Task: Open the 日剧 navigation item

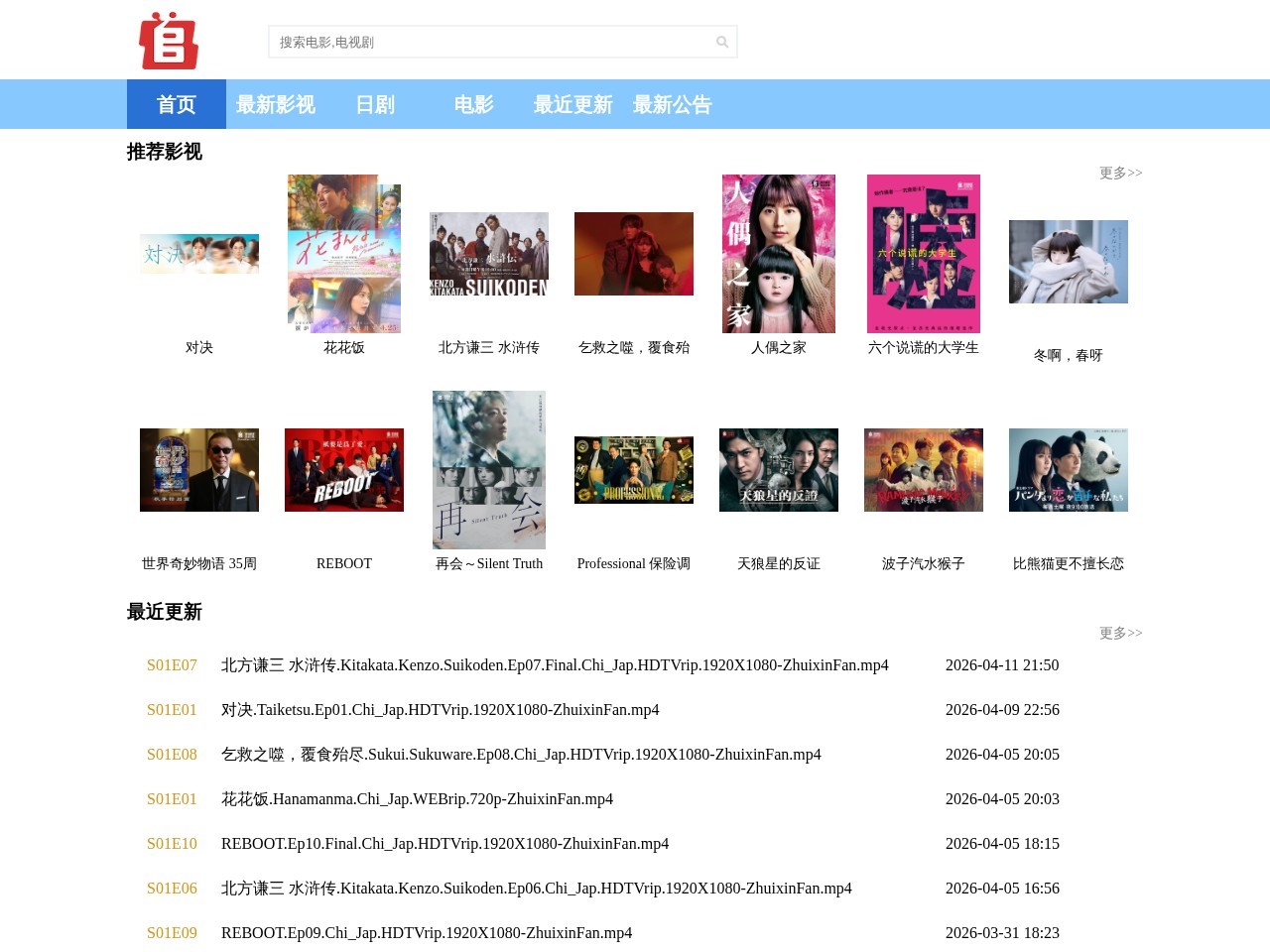Action: (374, 104)
